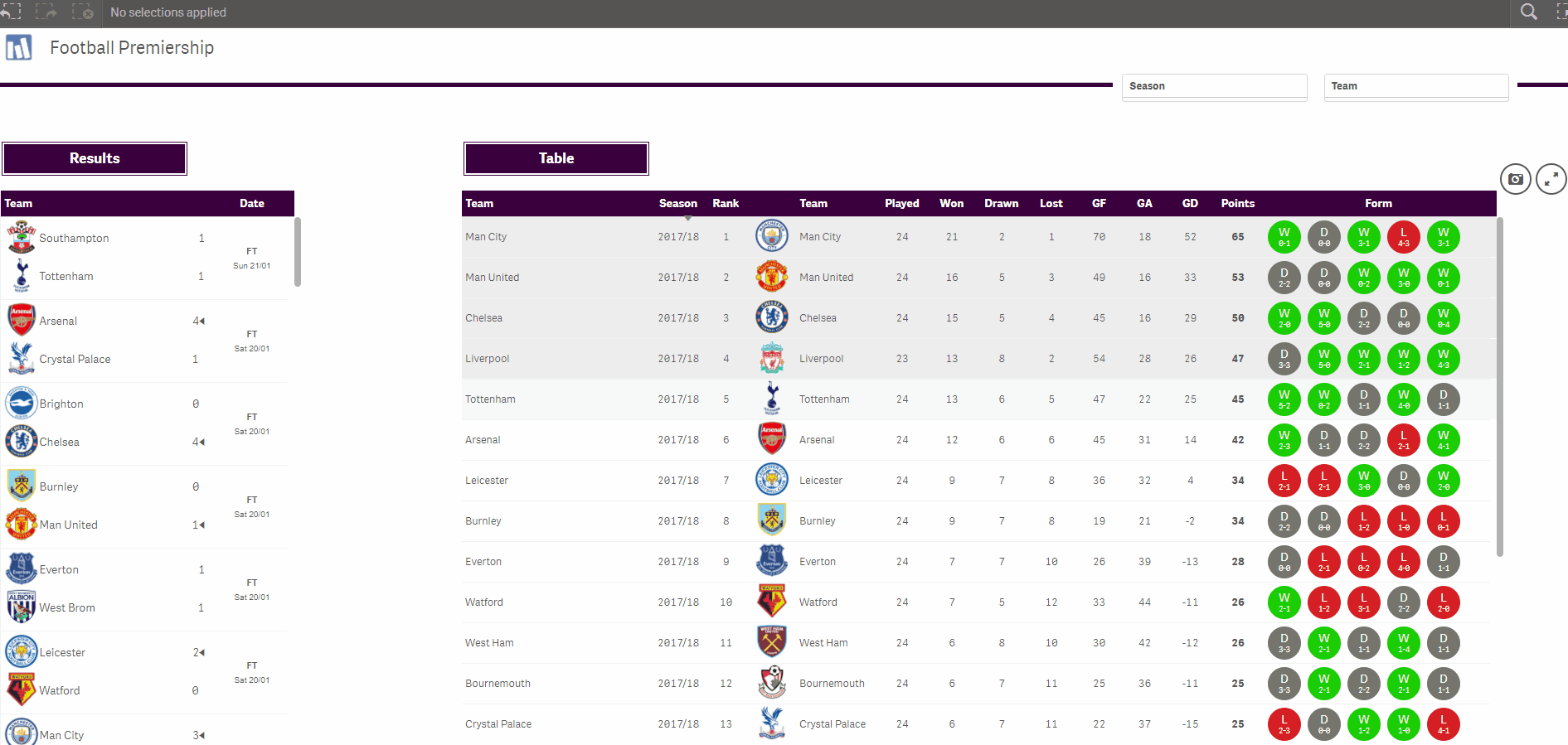Click the West Brom crest in Results

(x=22, y=607)
